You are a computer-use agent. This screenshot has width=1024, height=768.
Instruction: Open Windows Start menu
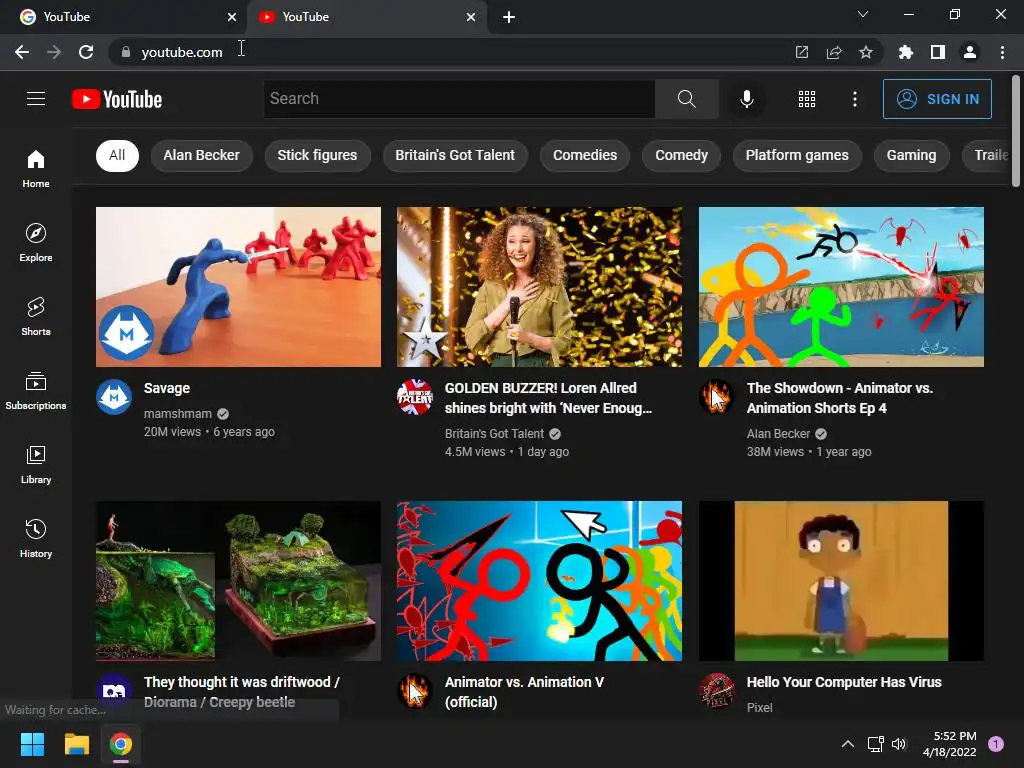pyautogui.click(x=32, y=744)
